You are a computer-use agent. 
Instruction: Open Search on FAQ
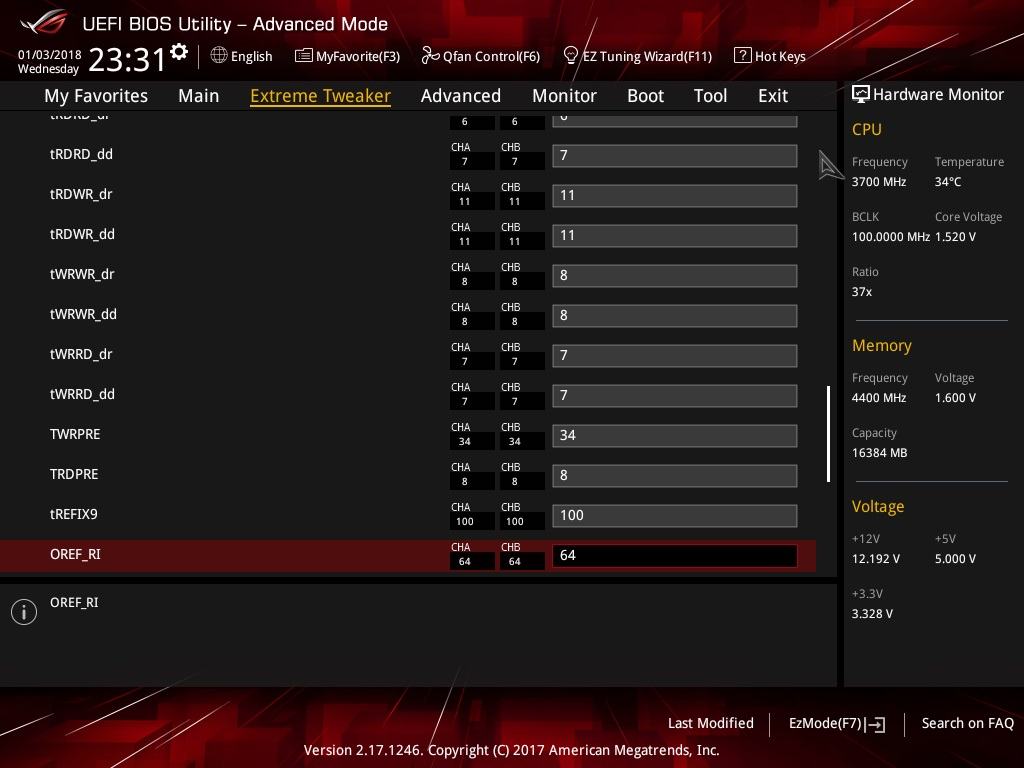pos(968,723)
